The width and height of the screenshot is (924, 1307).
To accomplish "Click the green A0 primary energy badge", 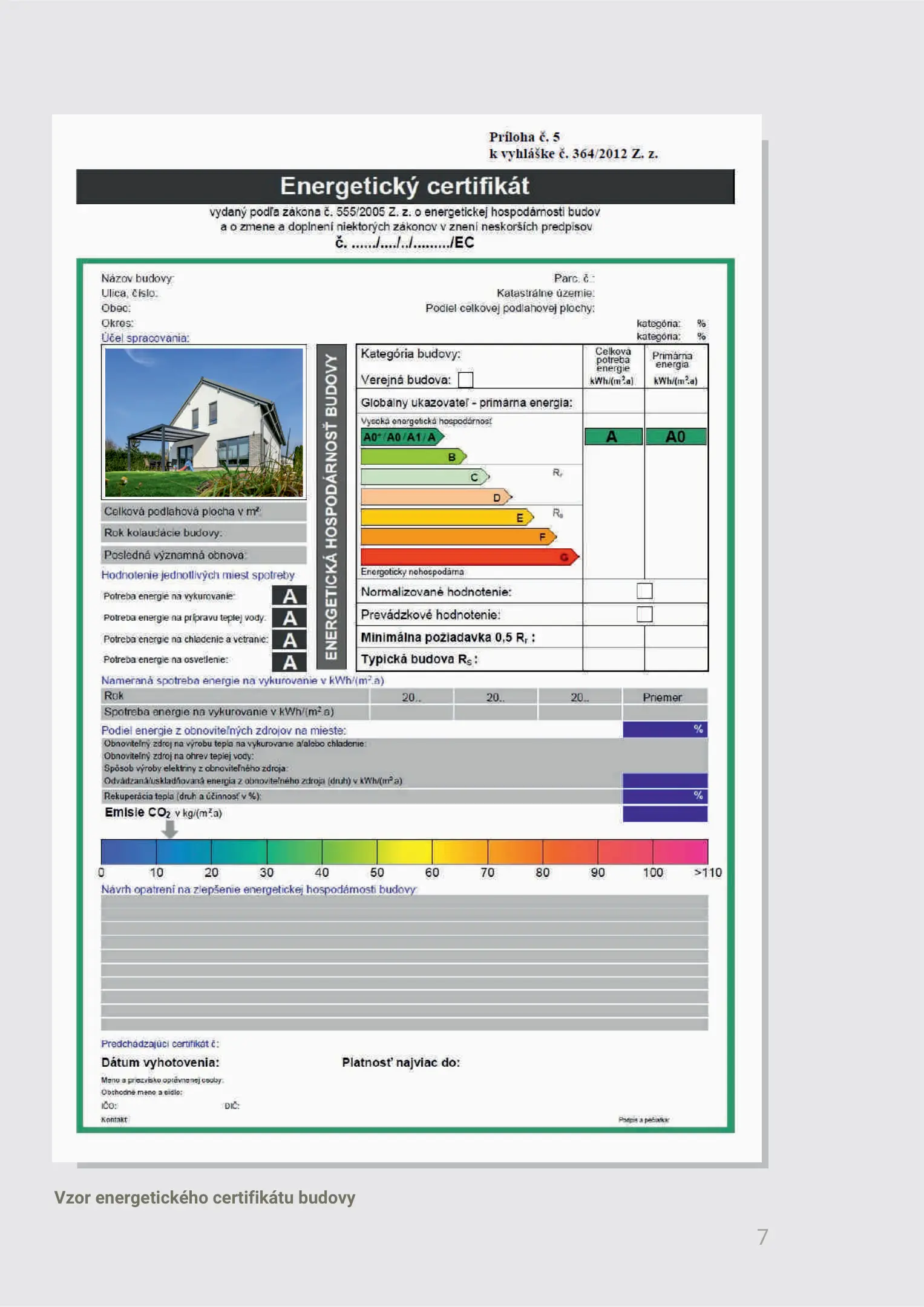I will 675,437.
